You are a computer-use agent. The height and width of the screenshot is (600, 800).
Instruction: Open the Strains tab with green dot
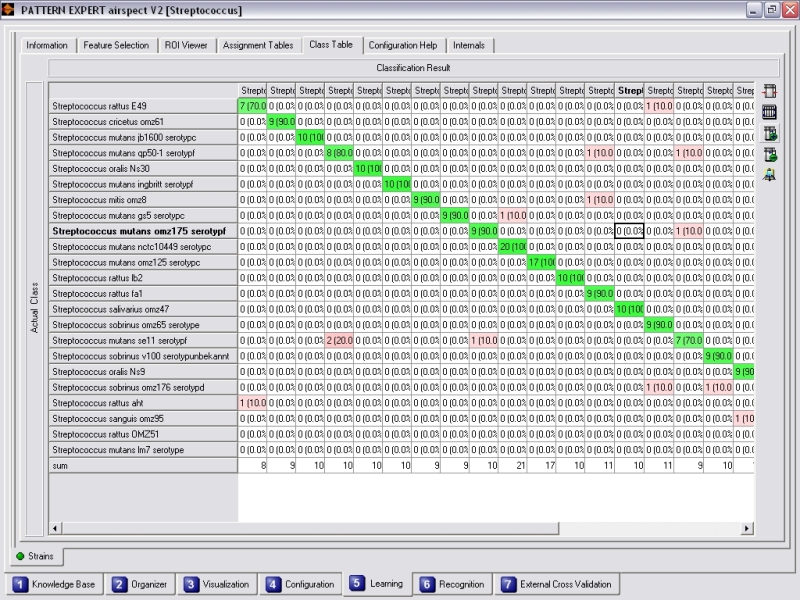pos(34,555)
